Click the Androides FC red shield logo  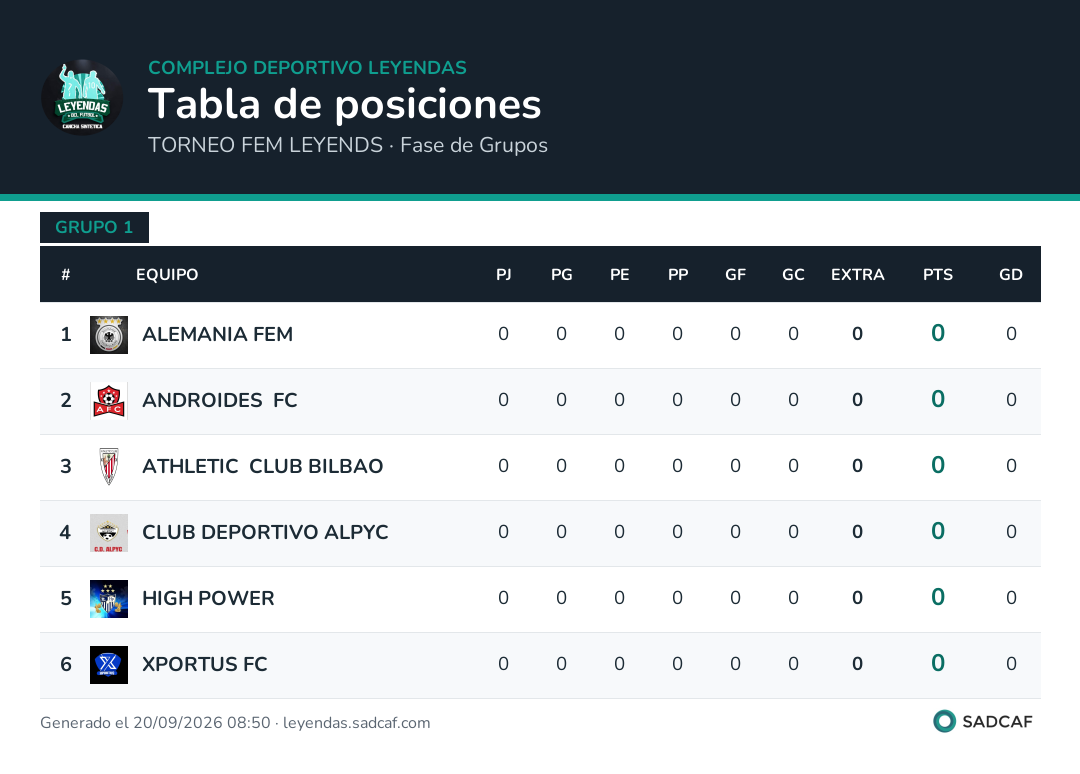109,401
